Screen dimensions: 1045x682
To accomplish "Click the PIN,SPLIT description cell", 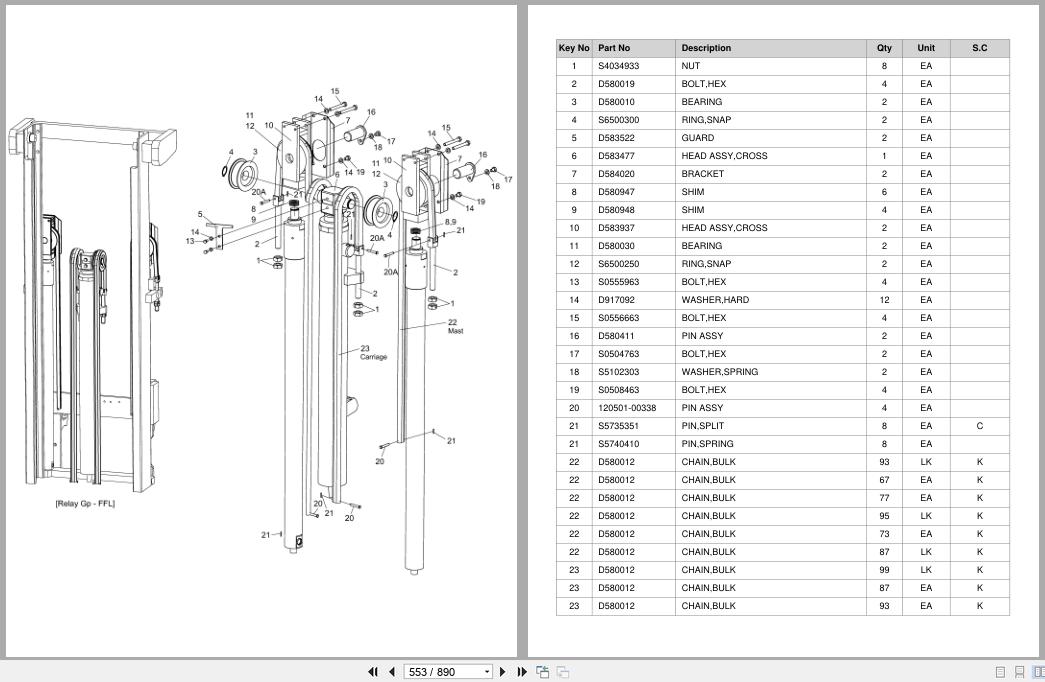I will [770, 426].
